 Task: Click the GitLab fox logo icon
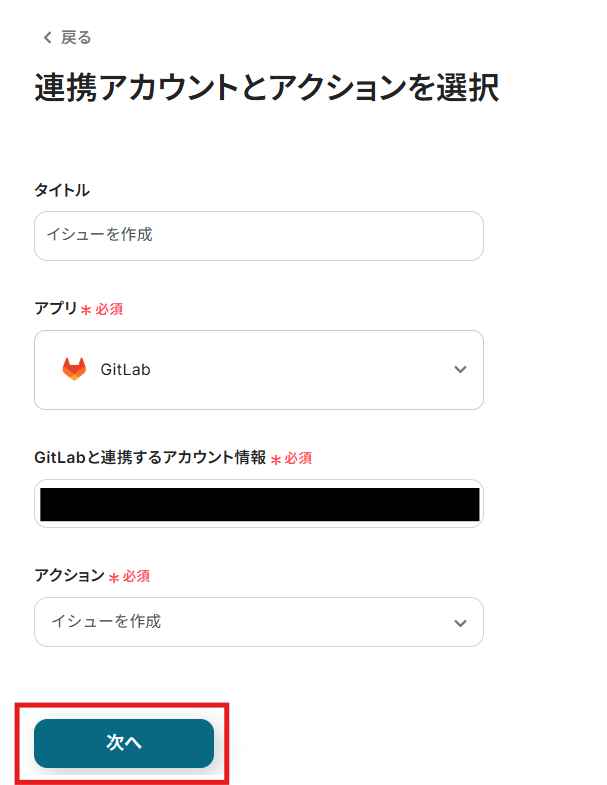click(74, 369)
